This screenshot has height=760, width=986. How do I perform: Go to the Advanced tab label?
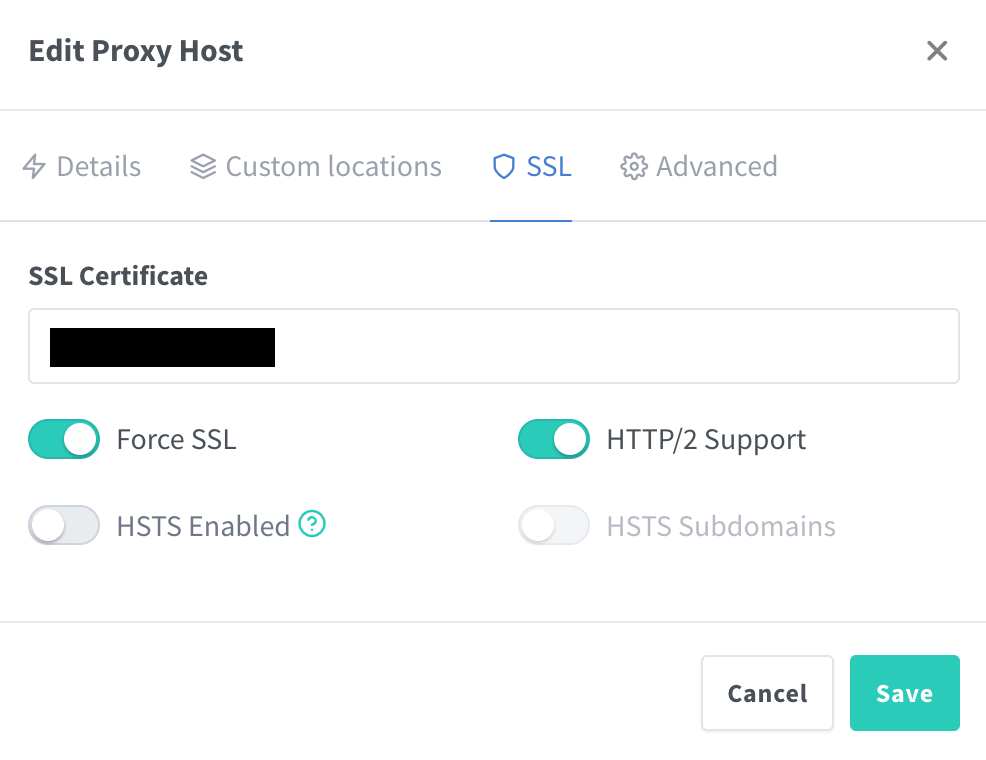716,166
